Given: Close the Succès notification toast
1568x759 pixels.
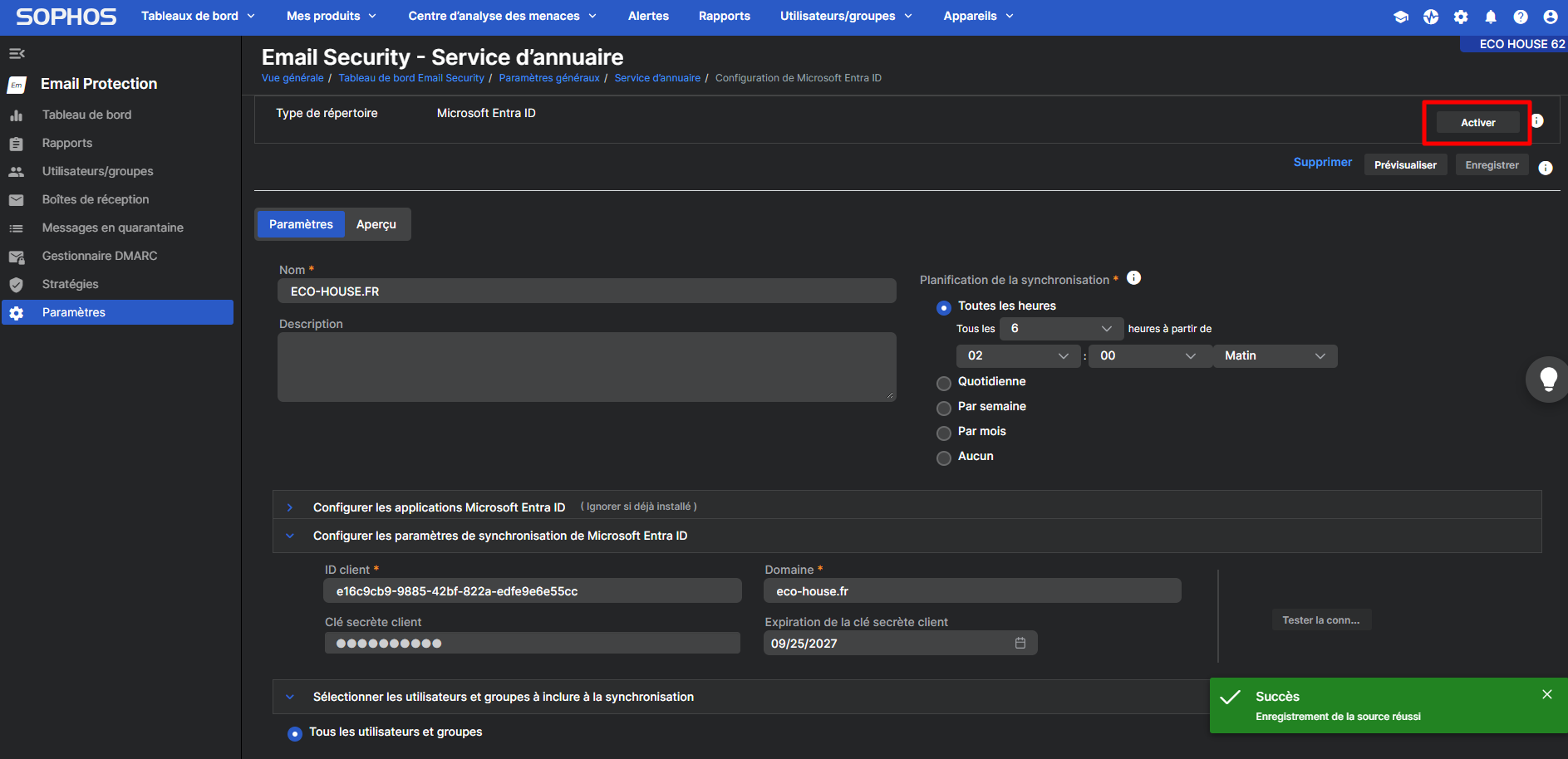Looking at the screenshot, I should click(x=1547, y=694).
